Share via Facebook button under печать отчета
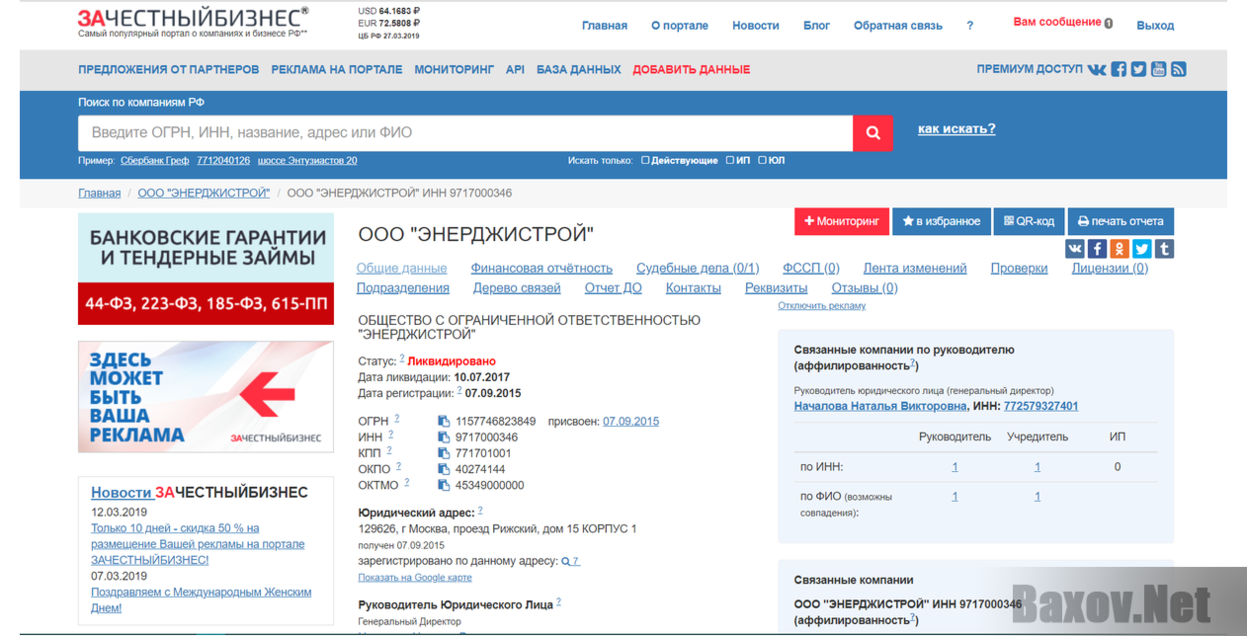Image resolution: width=1247 pixels, height=636 pixels. click(1097, 249)
